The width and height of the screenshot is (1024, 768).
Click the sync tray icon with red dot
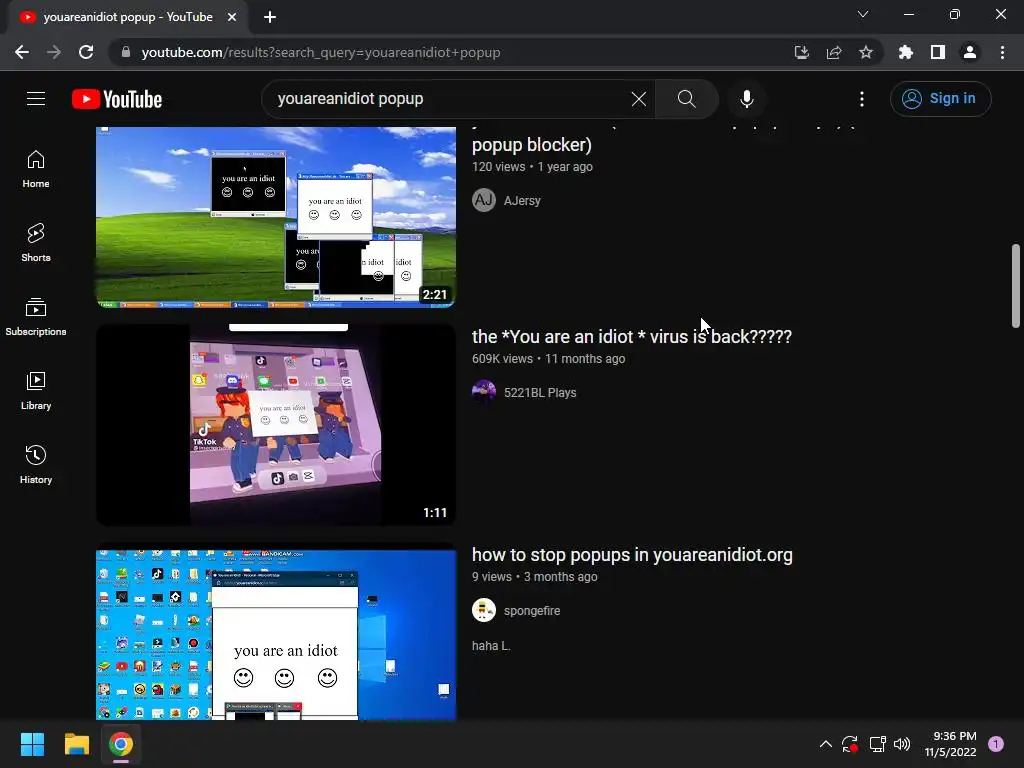[x=850, y=744]
